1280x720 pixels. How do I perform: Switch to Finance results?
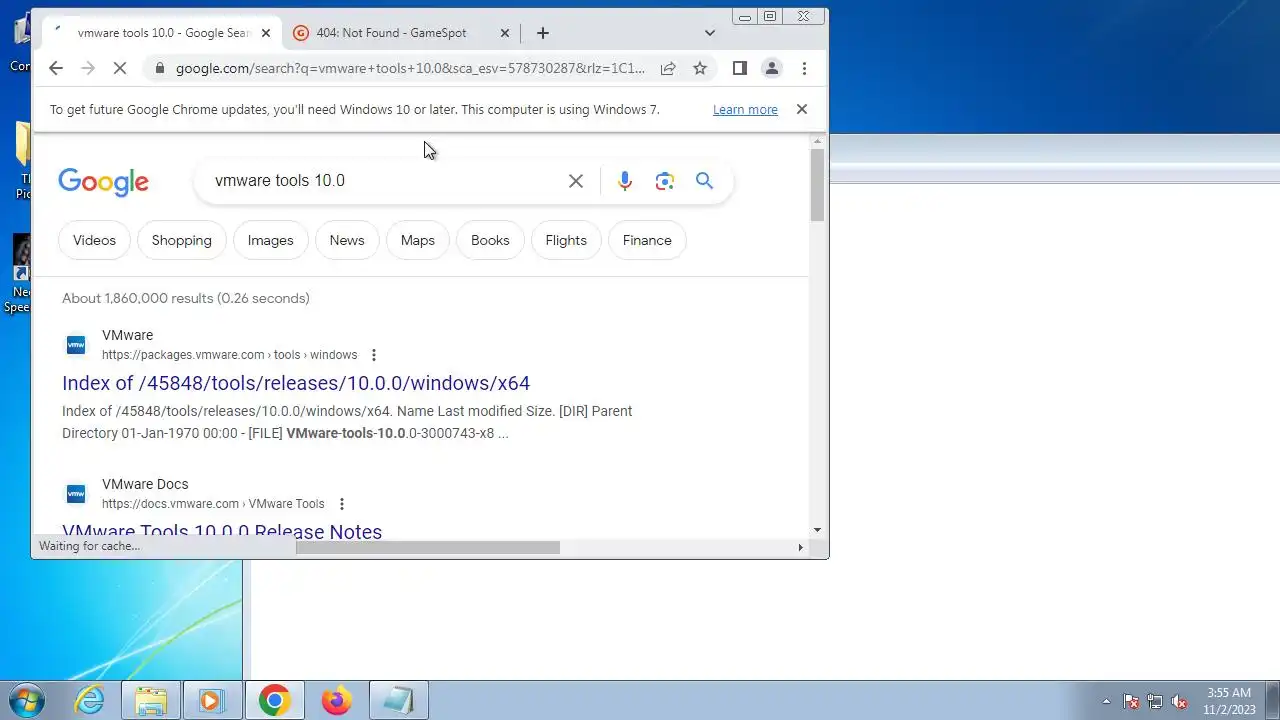[x=647, y=241]
